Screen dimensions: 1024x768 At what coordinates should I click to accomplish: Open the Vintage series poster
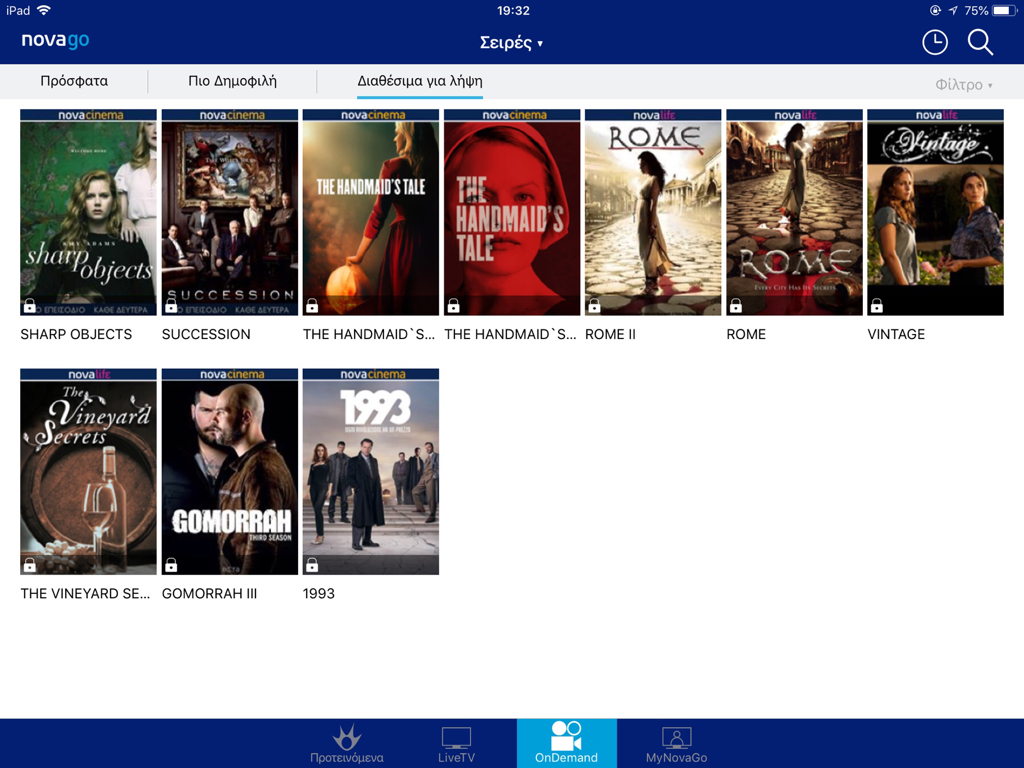tap(935, 212)
